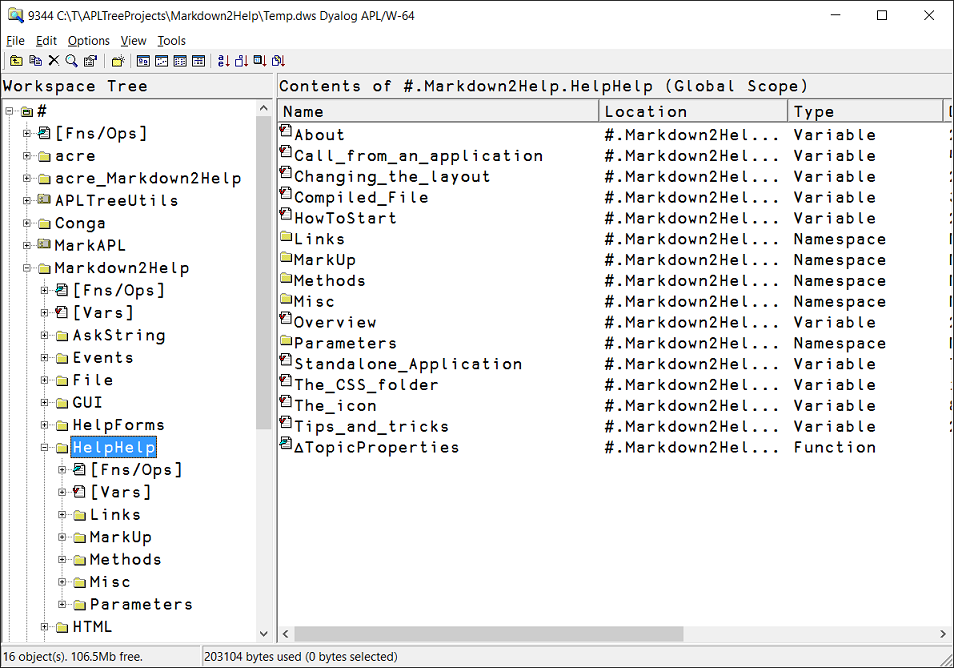Expand the MarkAPL tree node

(x=27, y=245)
